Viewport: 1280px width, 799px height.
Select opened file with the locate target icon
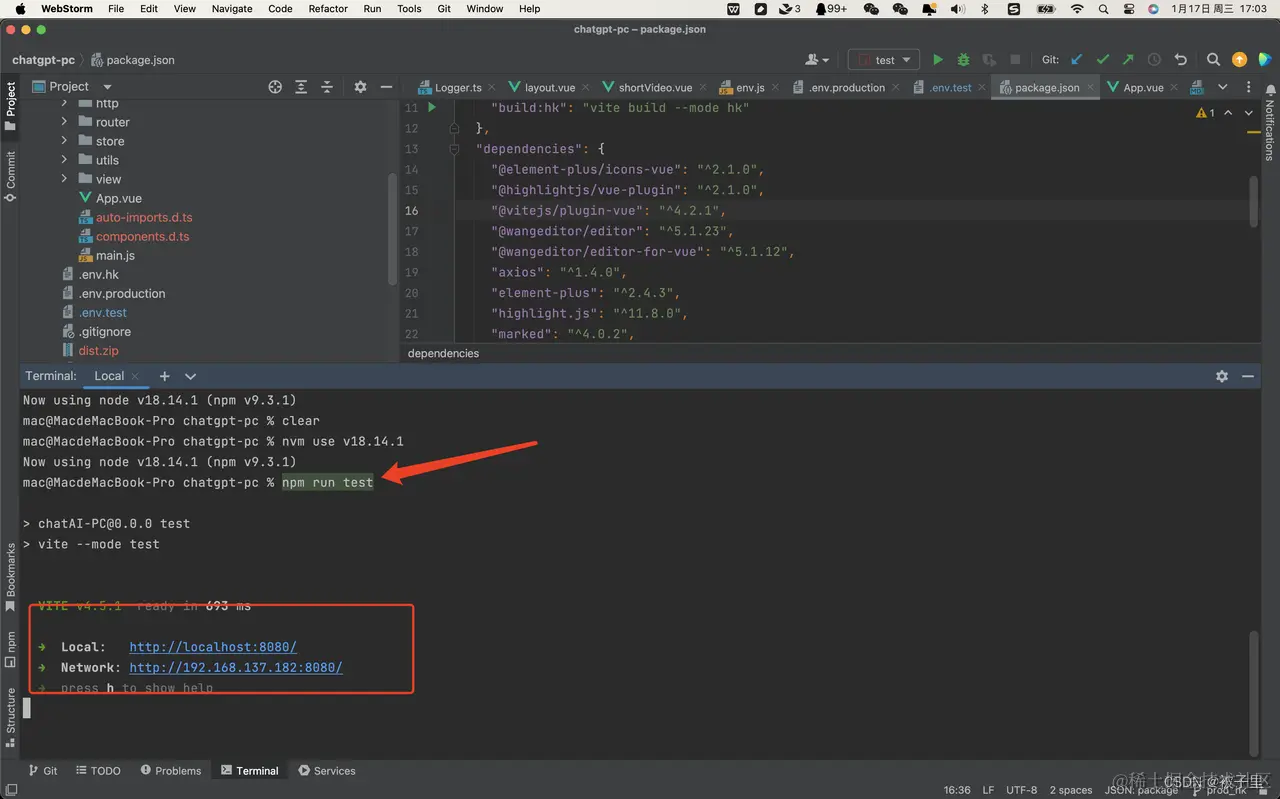pyautogui.click(x=275, y=87)
